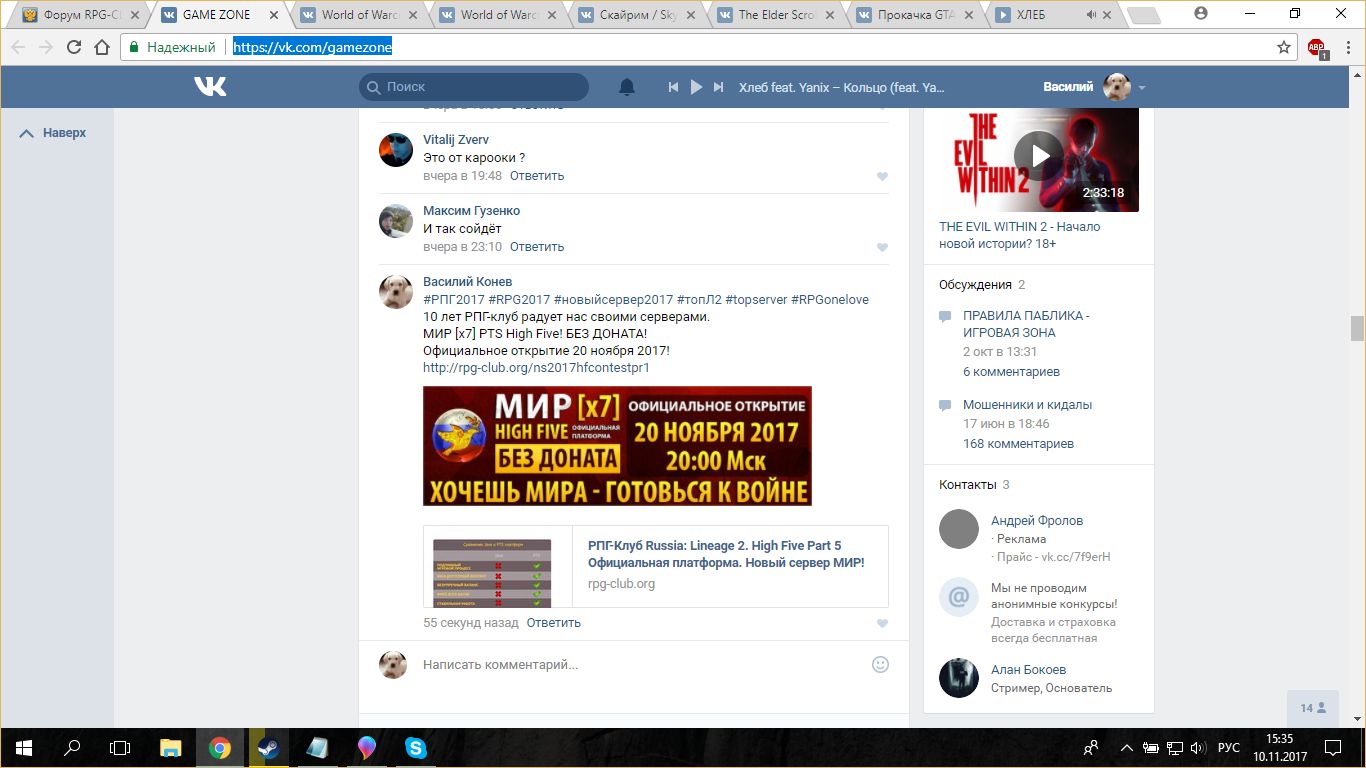Switch to Прокачка GTA tab
This screenshot has width=1366, height=768.
pyautogui.click(x=915, y=15)
